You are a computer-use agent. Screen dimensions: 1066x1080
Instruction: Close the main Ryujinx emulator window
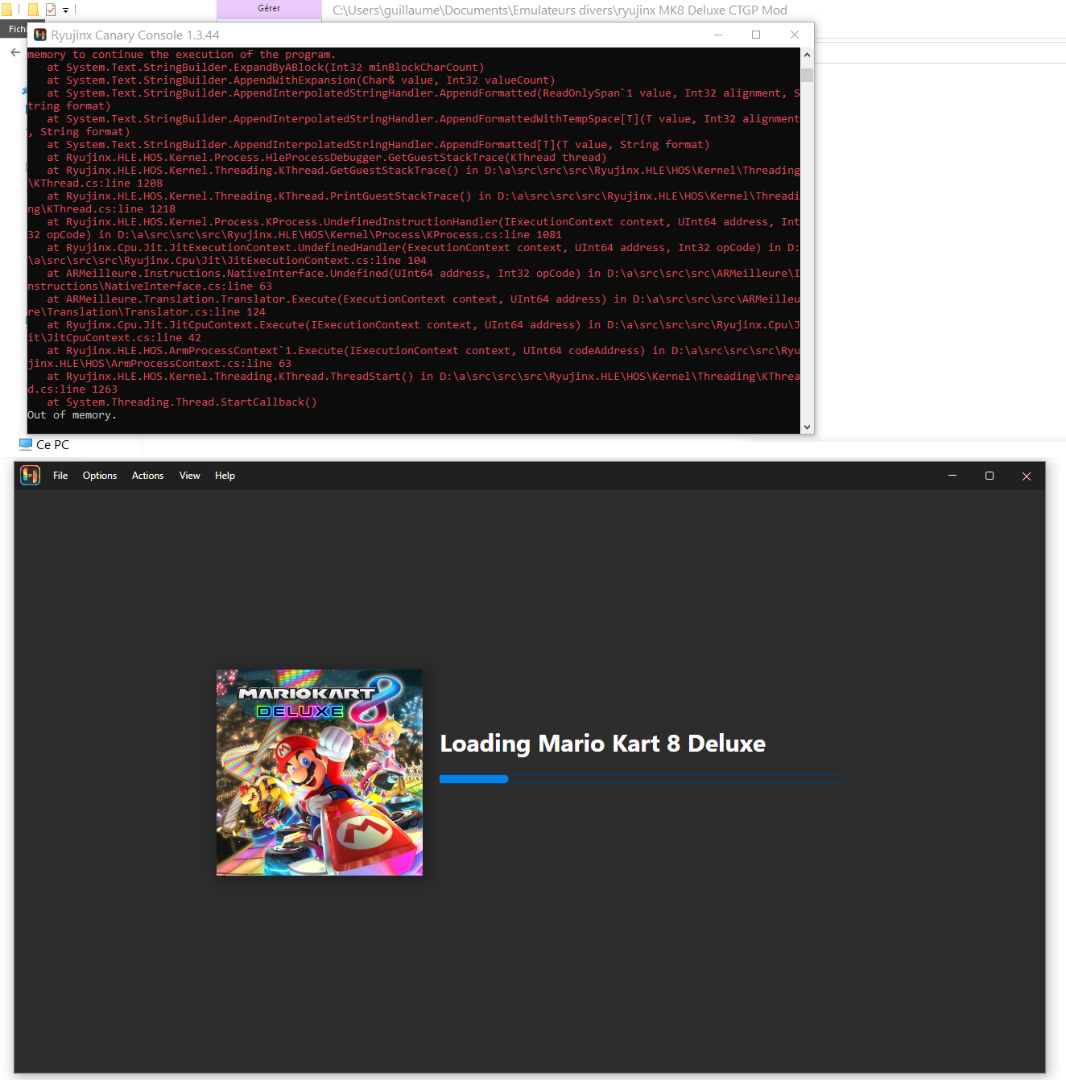click(1027, 476)
